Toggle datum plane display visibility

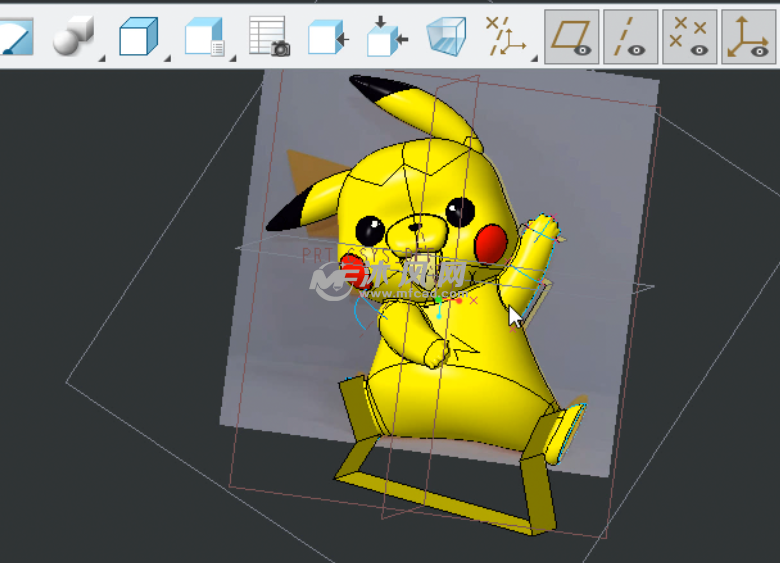pyautogui.click(x=572, y=37)
